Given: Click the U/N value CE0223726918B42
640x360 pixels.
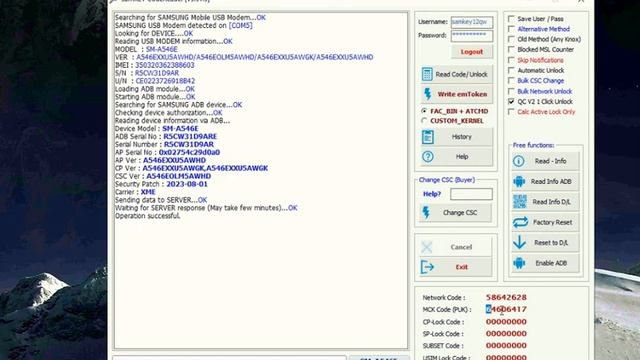Looking at the screenshot, I should [x=165, y=81].
